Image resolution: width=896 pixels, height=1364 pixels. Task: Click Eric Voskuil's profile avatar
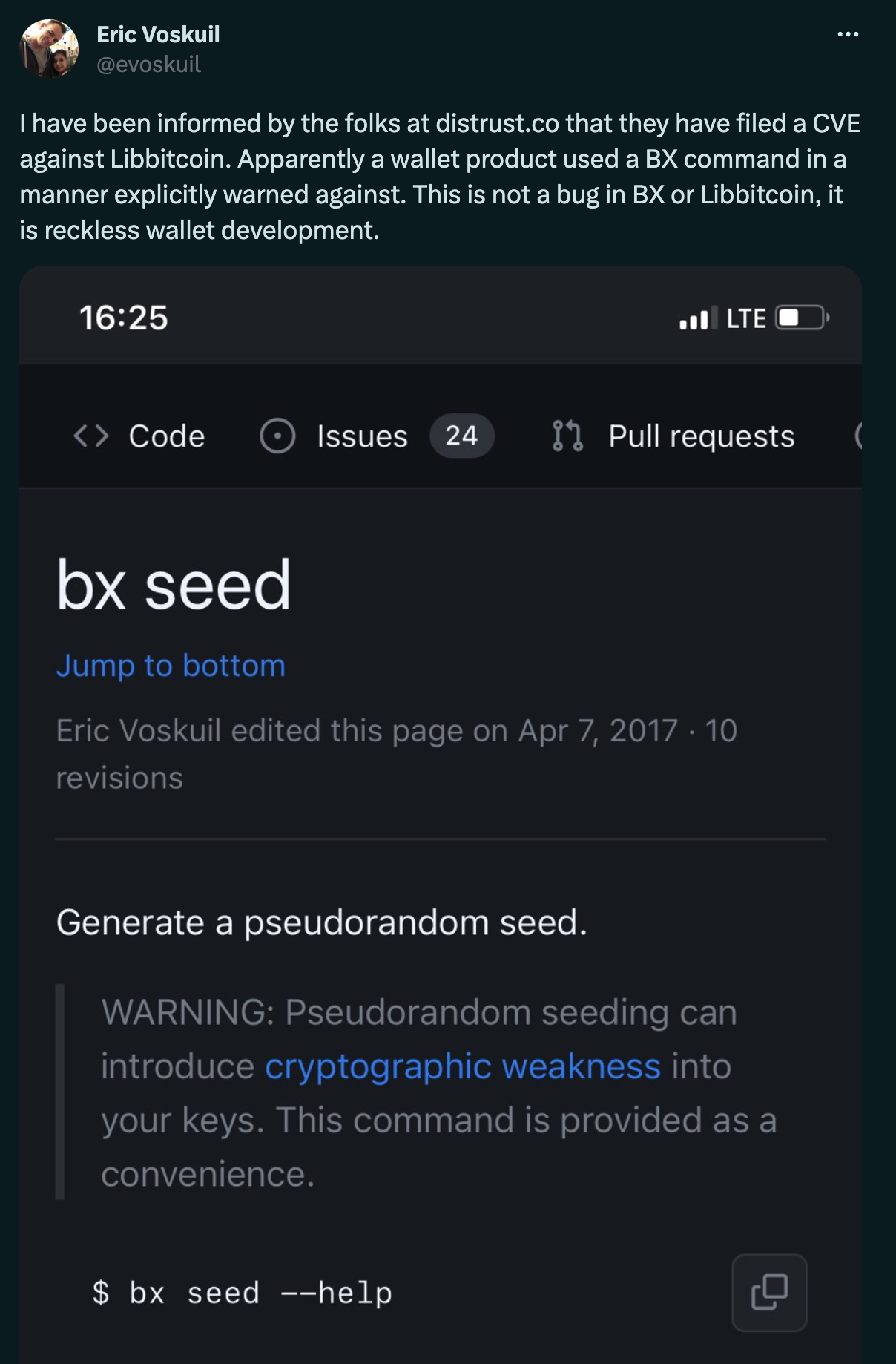pos(49,49)
